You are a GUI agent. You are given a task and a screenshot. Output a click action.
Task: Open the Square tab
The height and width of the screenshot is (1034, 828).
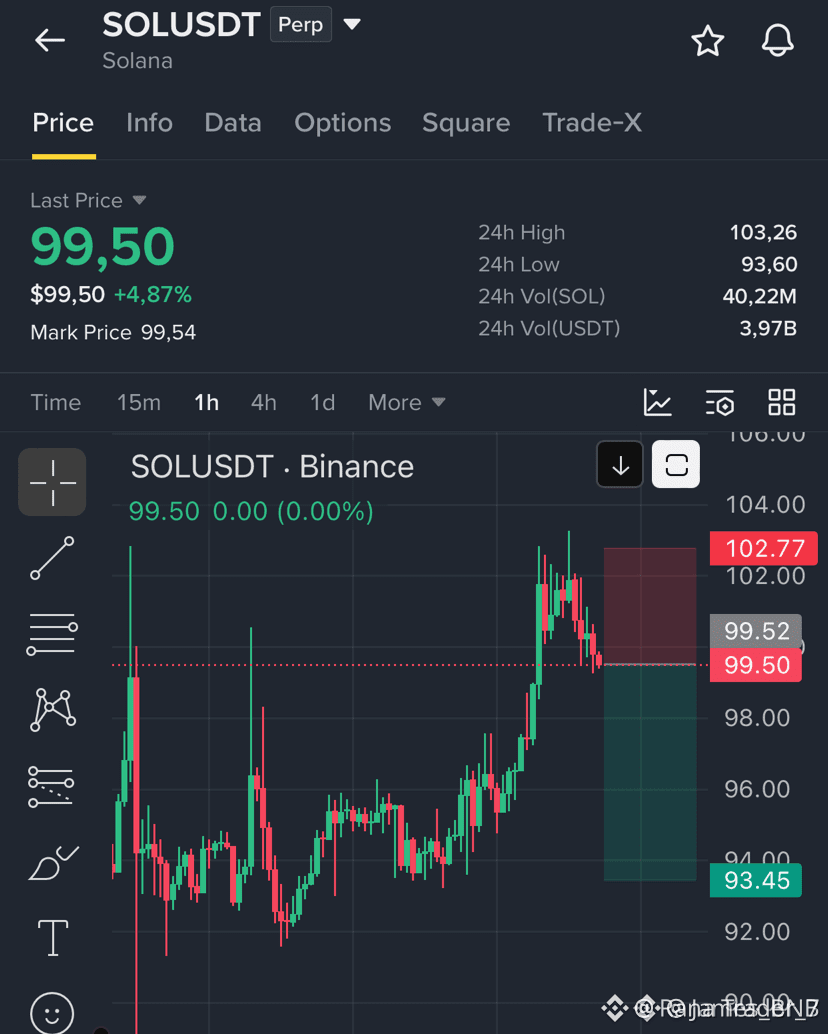click(x=466, y=123)
